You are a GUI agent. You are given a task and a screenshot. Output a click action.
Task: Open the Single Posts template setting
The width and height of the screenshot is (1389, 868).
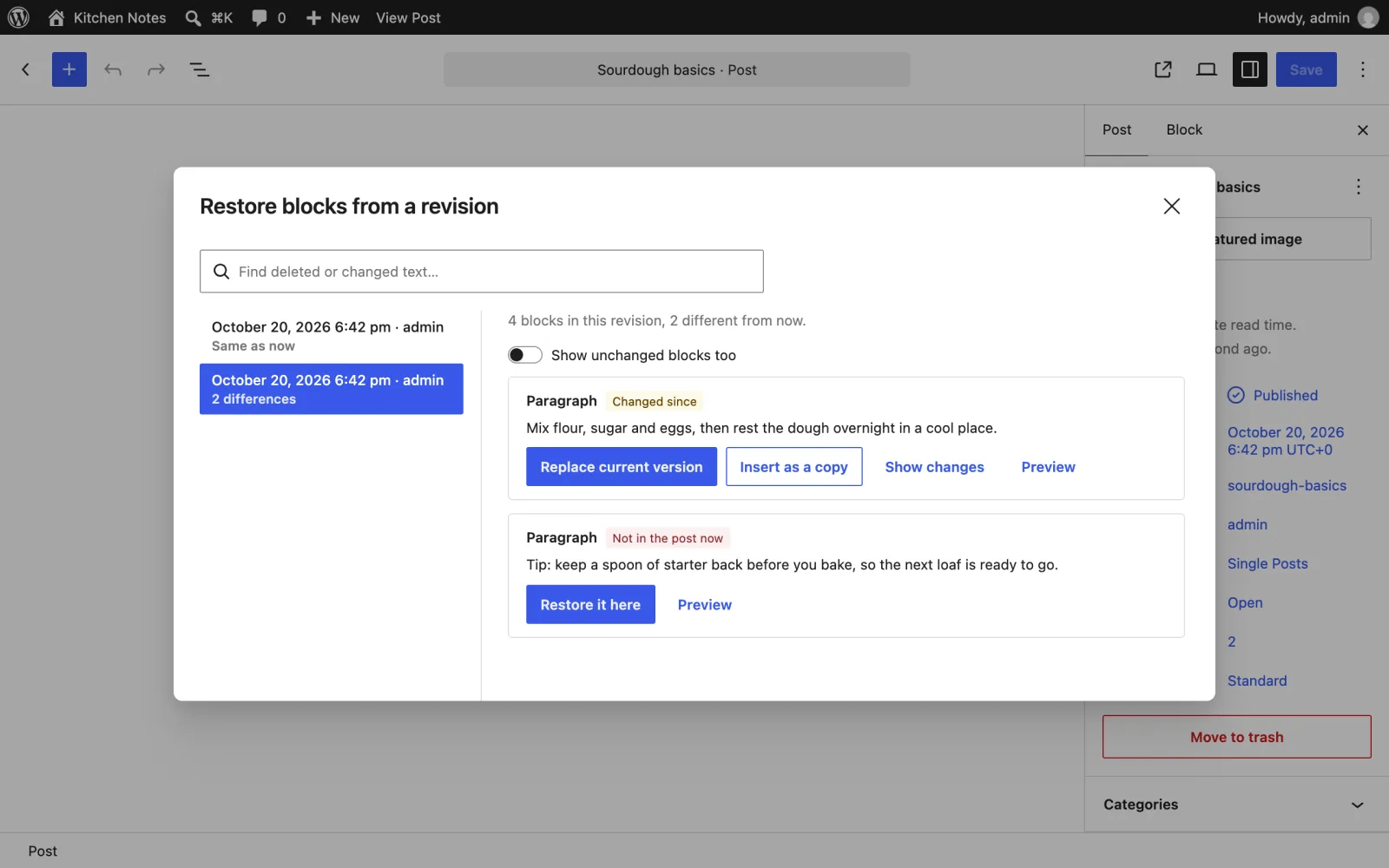click(x=1267, y=564)
